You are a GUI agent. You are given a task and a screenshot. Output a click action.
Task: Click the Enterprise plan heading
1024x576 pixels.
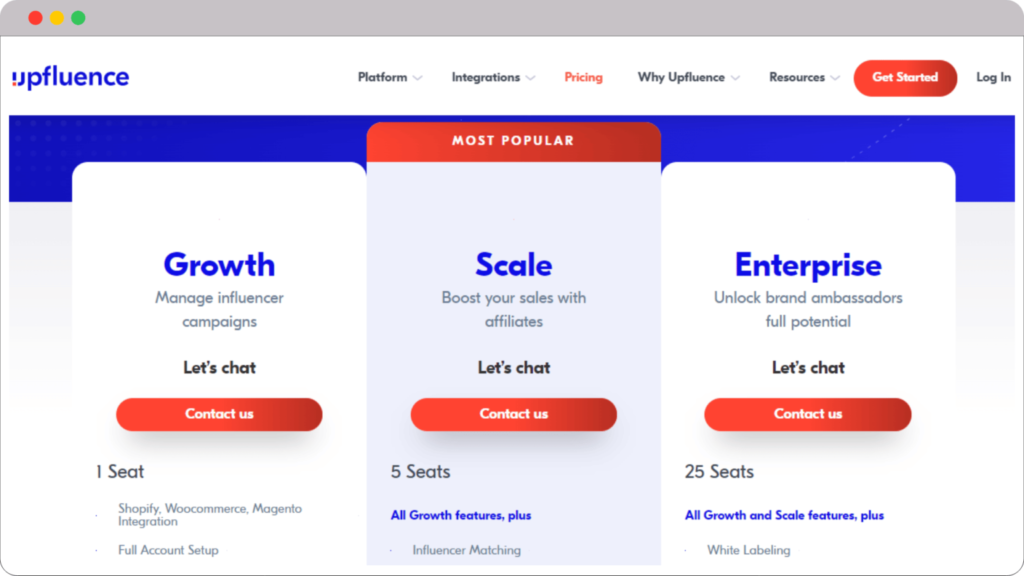click(x=808, y=265)
